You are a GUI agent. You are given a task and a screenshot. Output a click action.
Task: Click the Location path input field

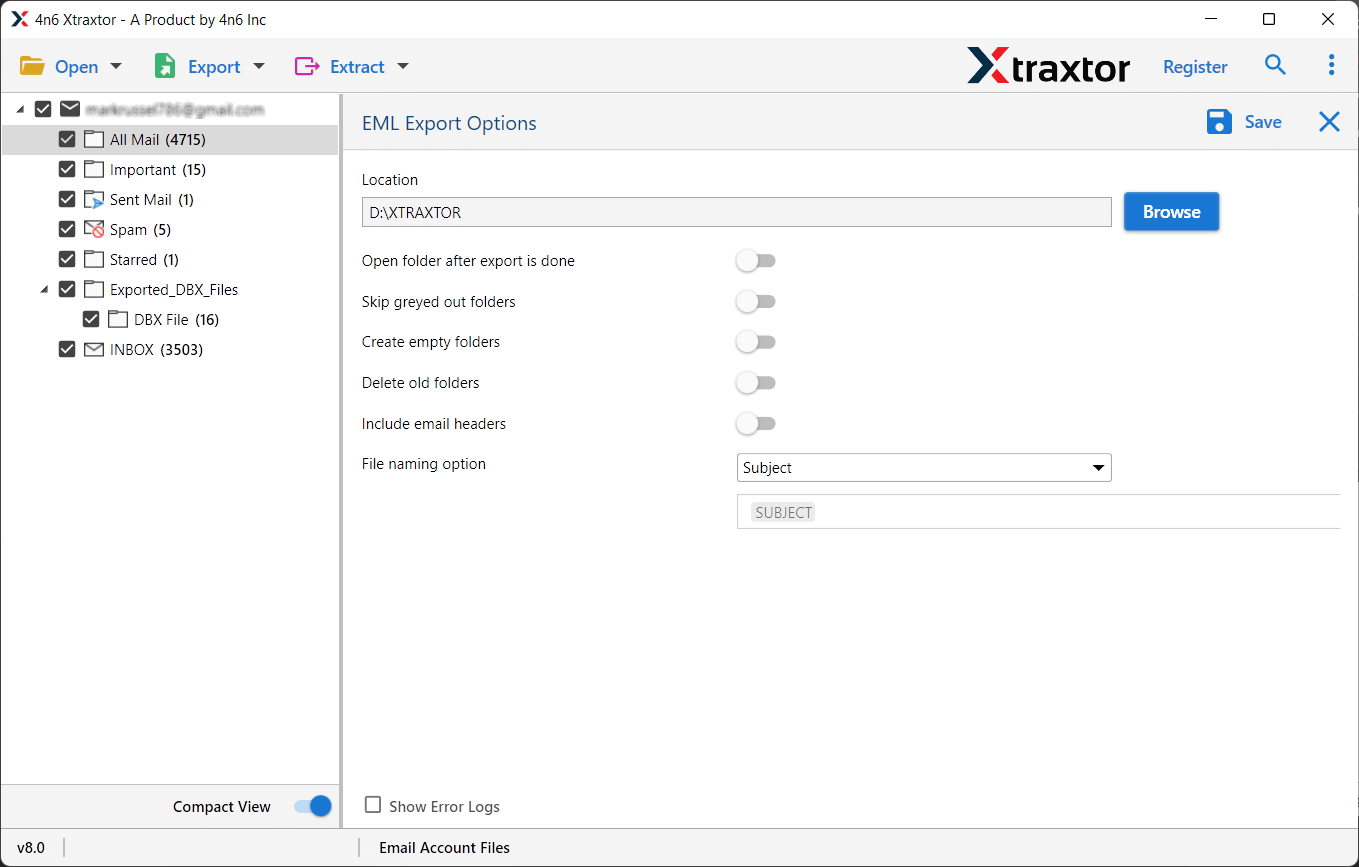tap(736, 212)
